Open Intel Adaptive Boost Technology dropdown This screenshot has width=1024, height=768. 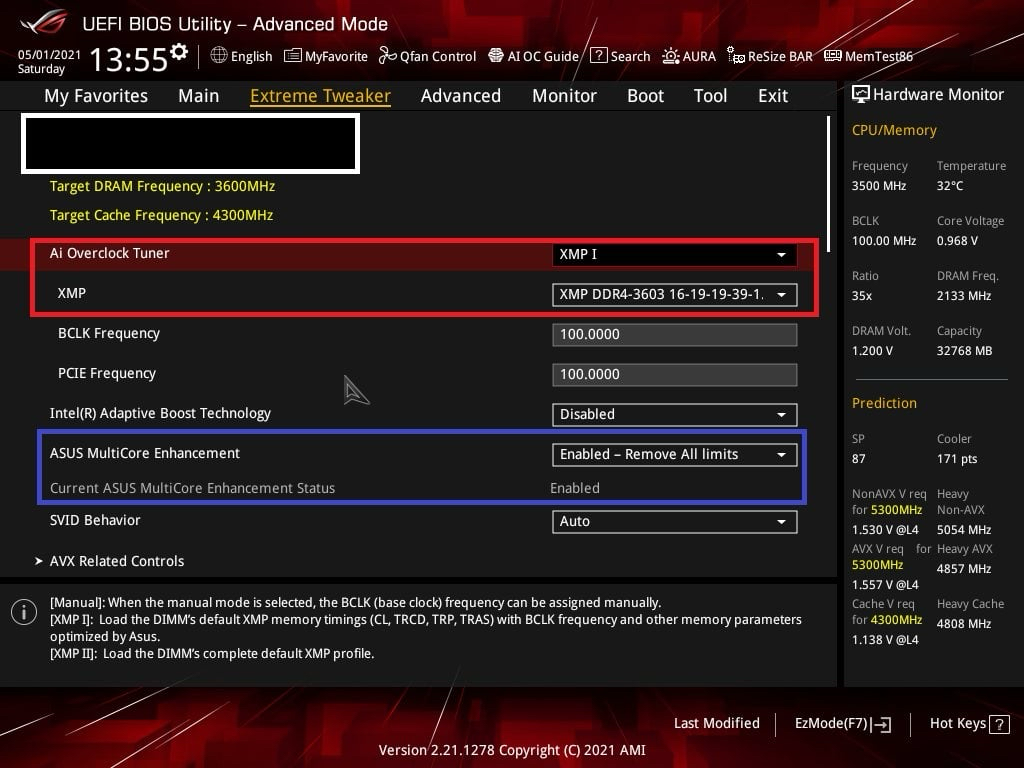point(675,415)
